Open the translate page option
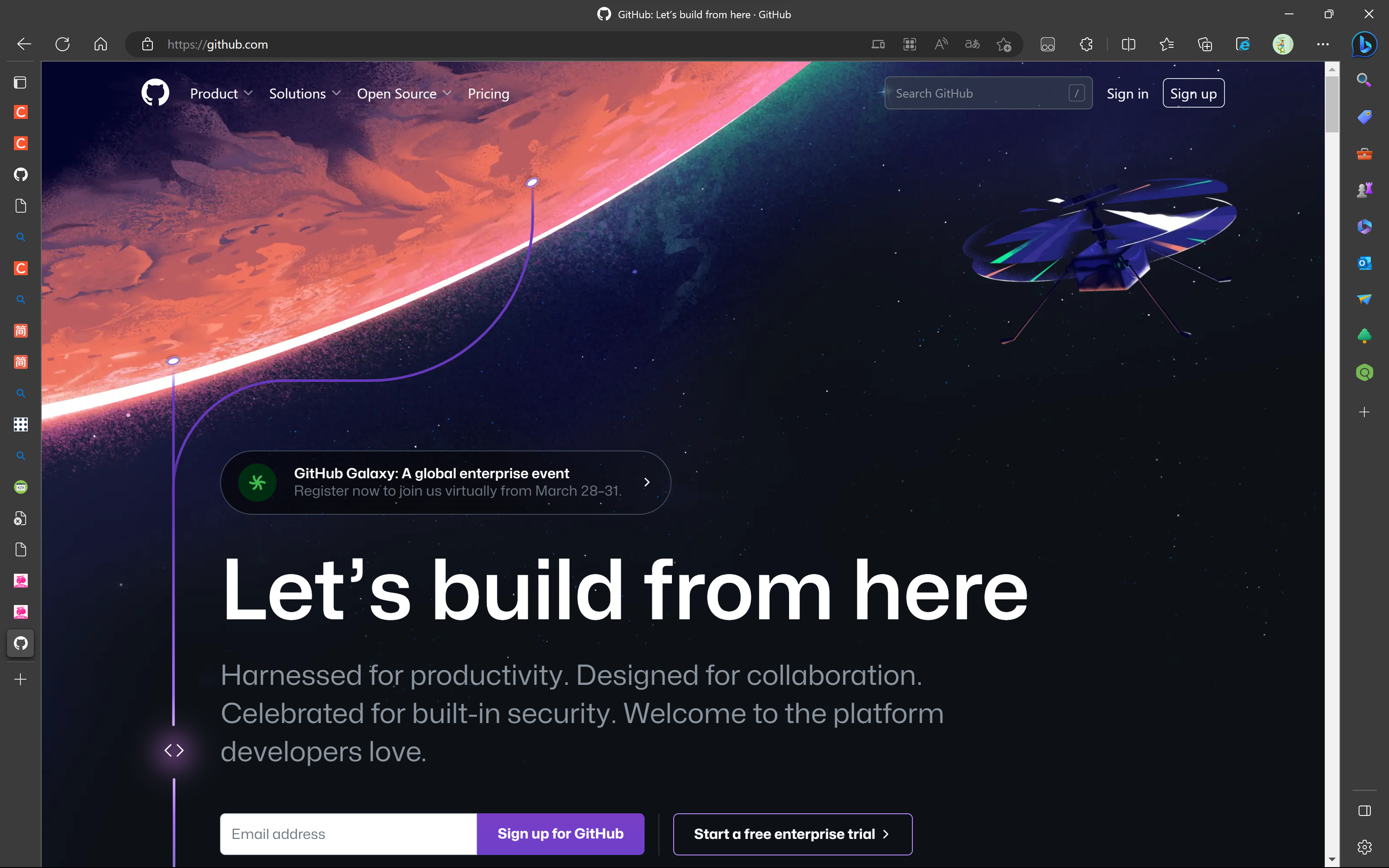This screenshot has height=868, width=1389. pyautogui.click(x=972, y=44)
